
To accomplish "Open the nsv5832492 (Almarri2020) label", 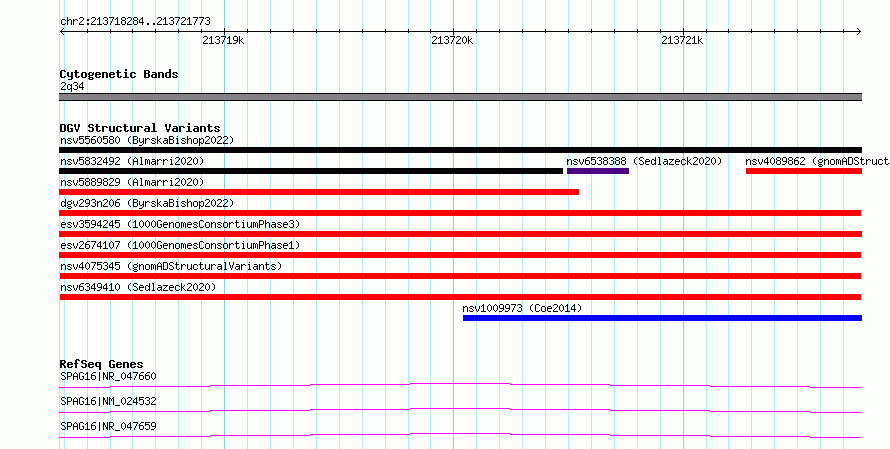I will pos(132,161).
